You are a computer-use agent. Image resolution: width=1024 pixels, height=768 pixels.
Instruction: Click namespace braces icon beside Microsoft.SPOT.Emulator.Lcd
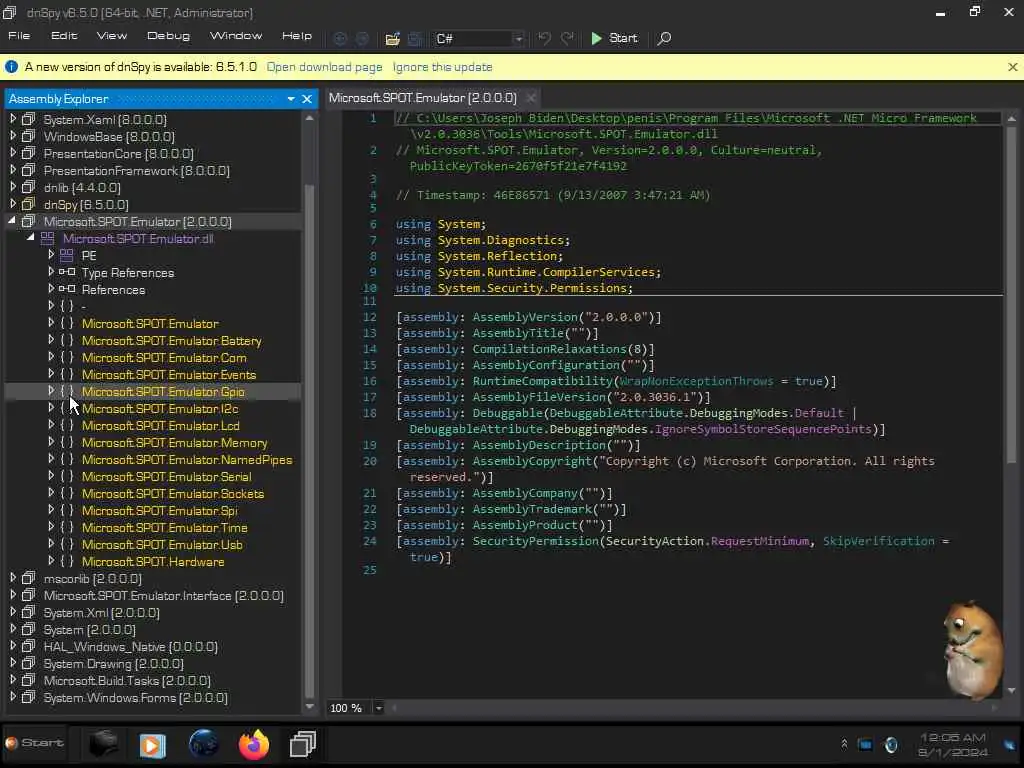coord(67,425)
